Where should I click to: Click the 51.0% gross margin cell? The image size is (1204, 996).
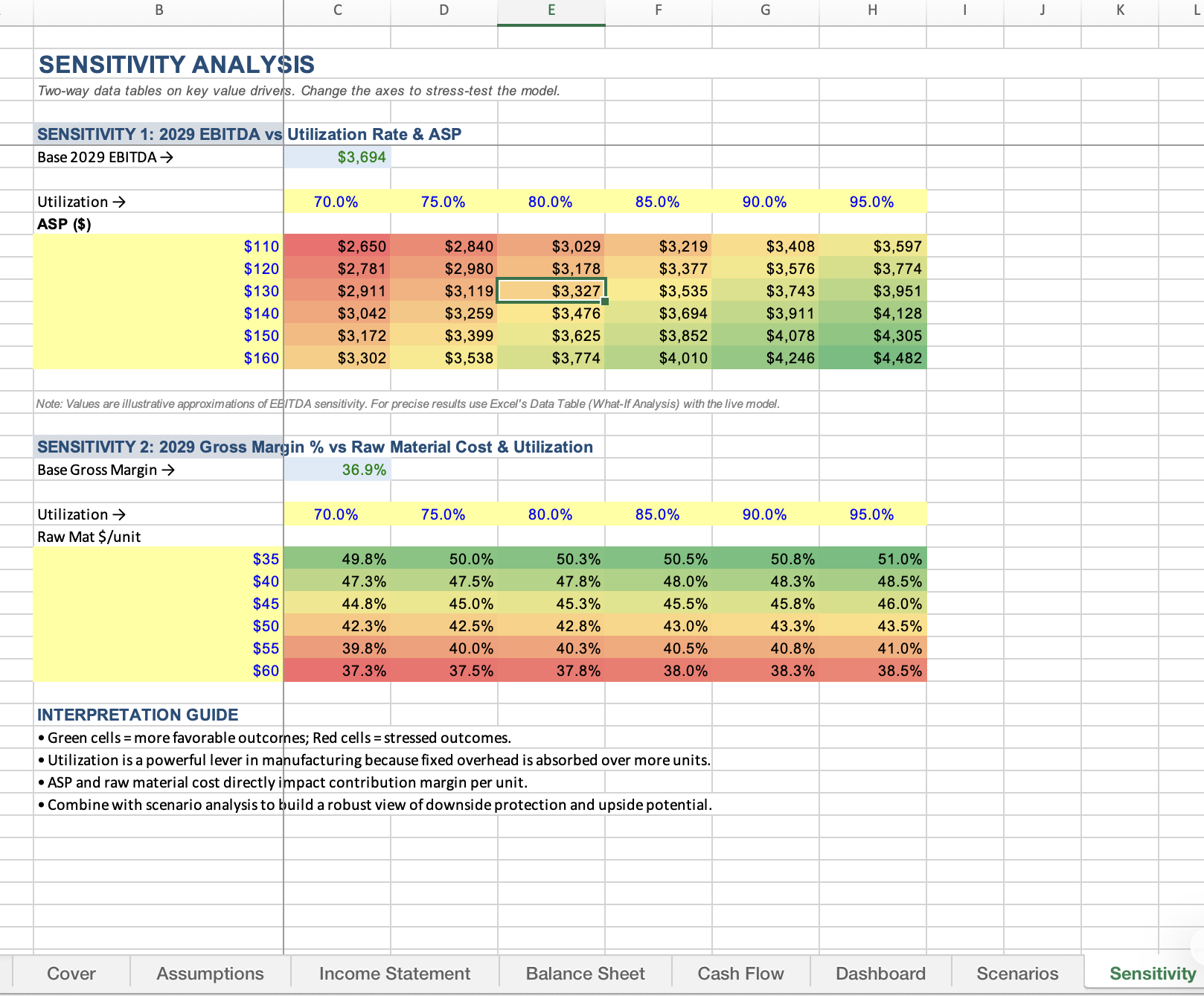(873, 559)
